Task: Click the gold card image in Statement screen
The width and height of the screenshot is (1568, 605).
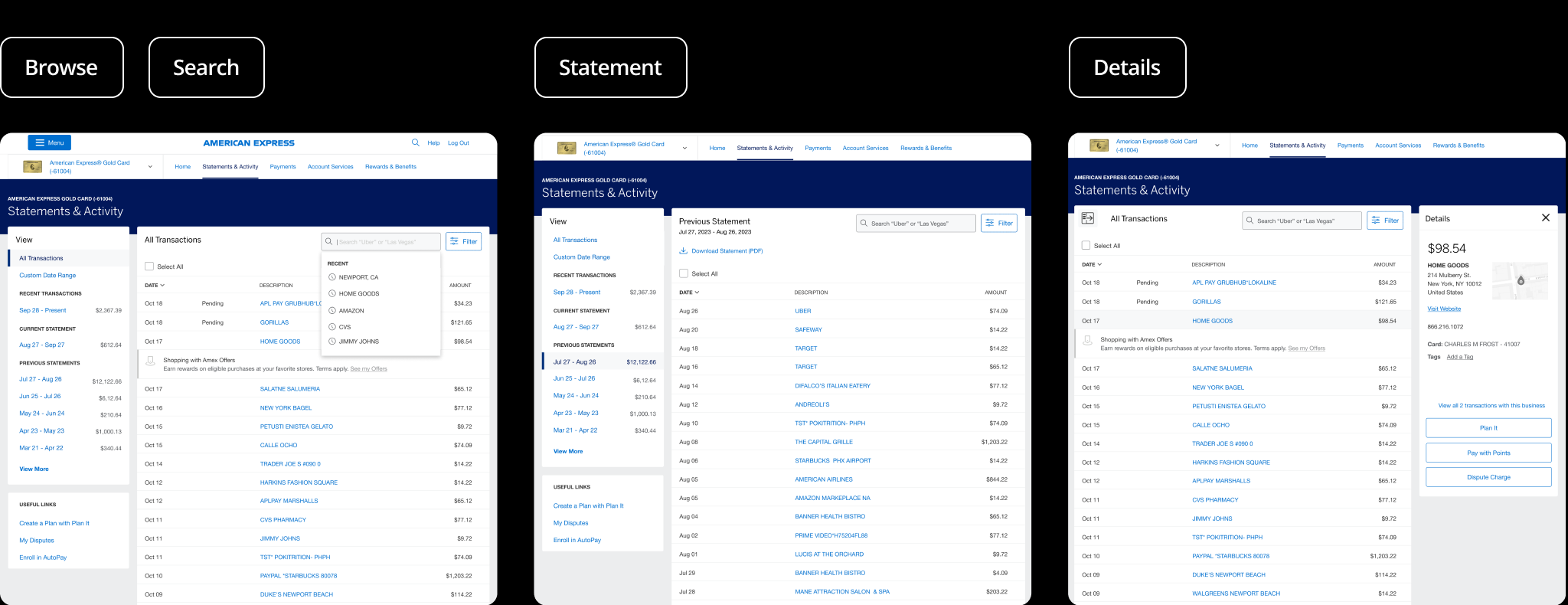Action: pyautogui.click(x=567, y=148)
